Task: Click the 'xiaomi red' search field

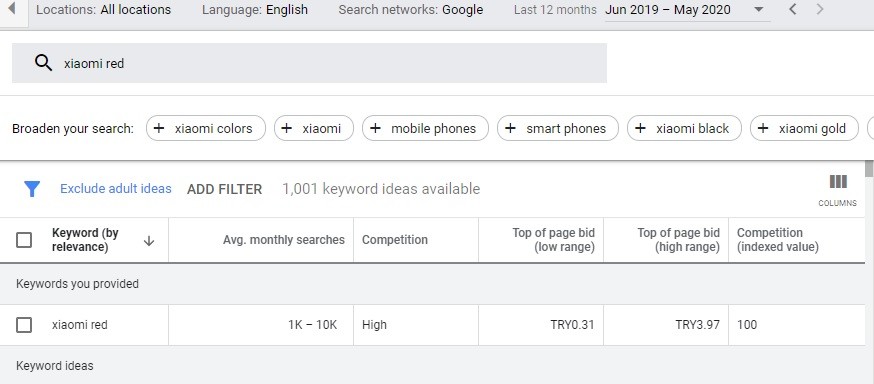Action: (309, 63)
